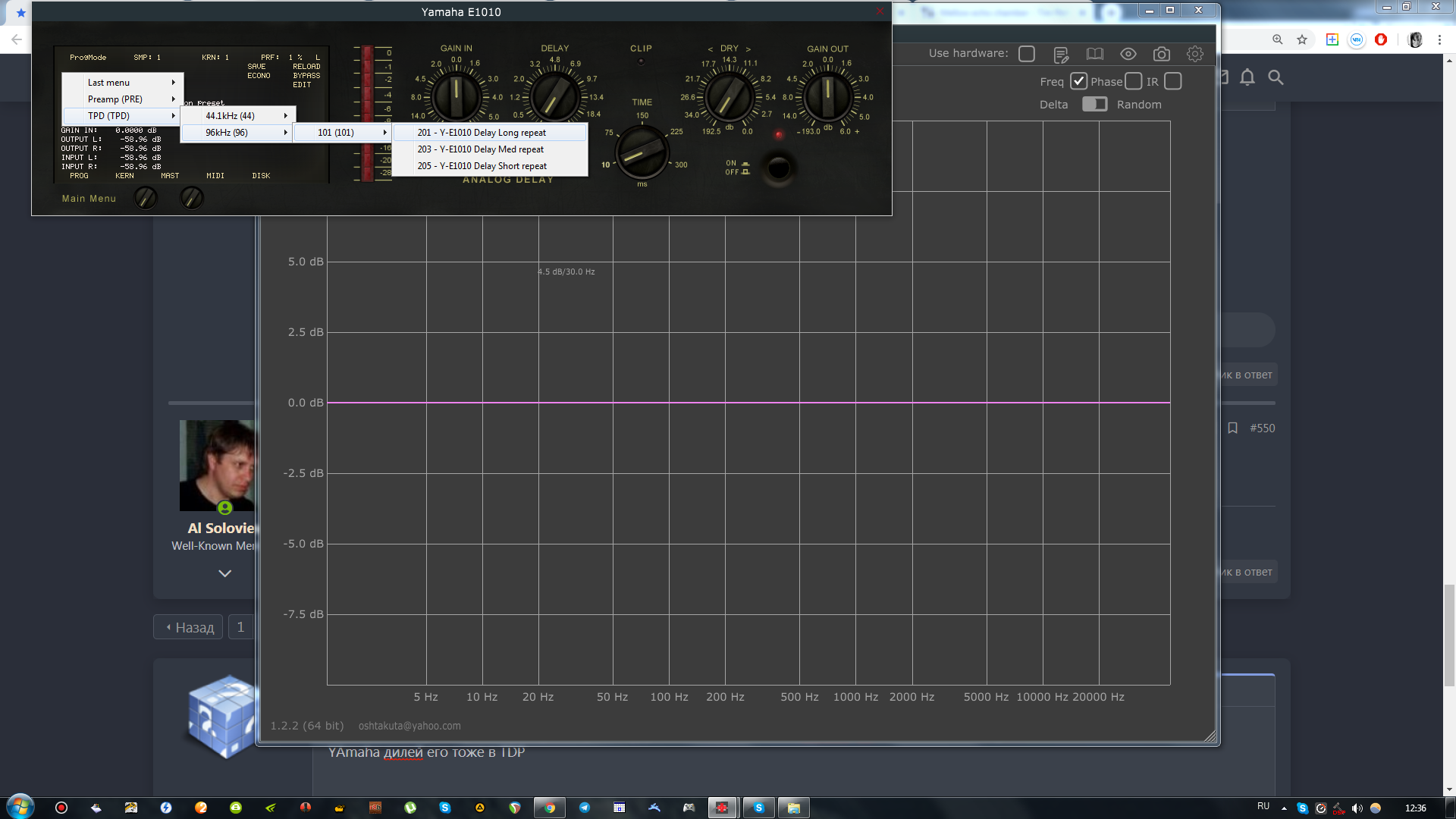Click the RU language indicator
Screen dimensions: 1456x819
coord(1263,807)
